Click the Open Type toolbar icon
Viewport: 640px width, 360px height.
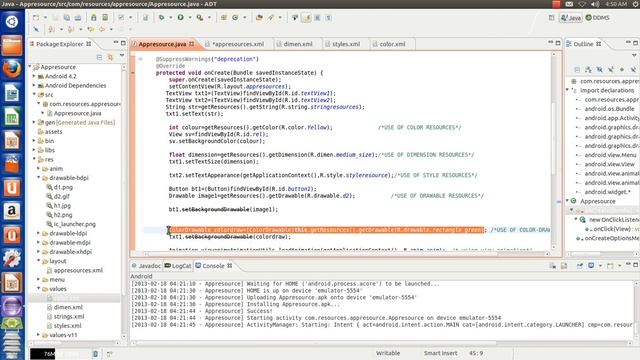259,18
